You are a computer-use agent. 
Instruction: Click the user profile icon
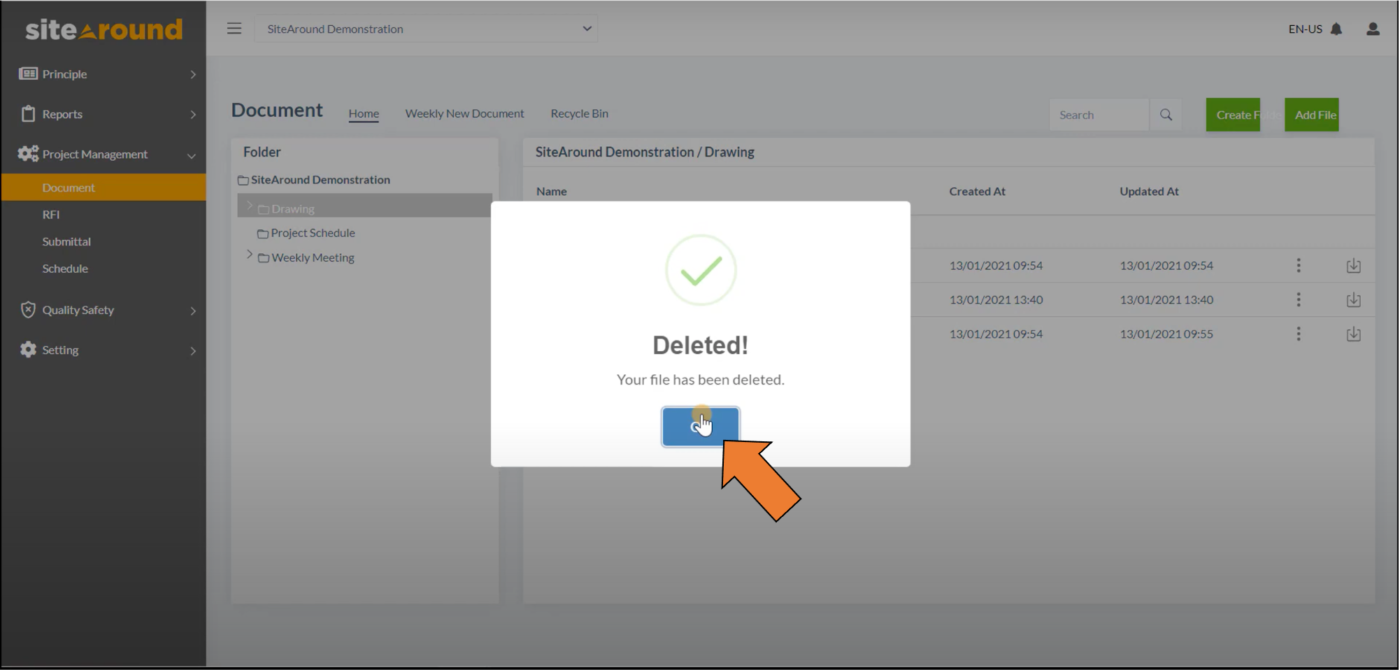click(x=1371, y=29)
